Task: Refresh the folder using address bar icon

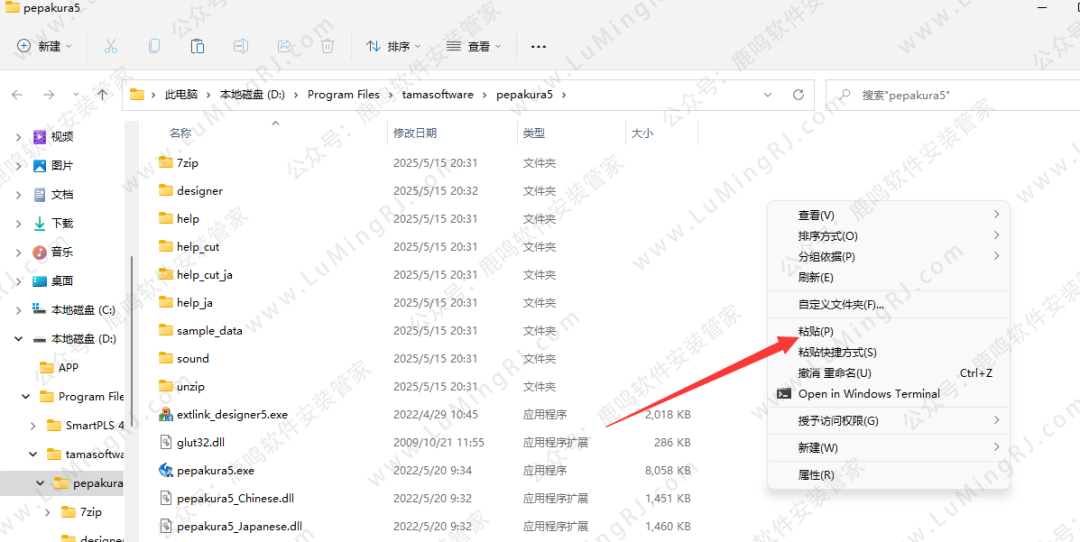Action: click(798, 95)
